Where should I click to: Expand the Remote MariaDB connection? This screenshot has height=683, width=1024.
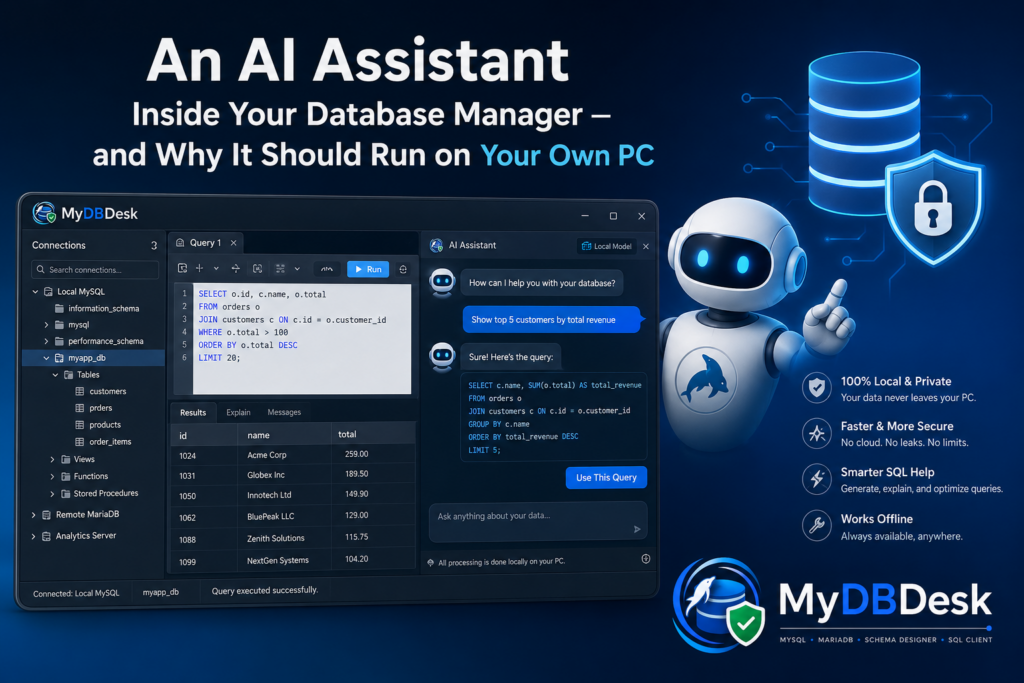(x=34, y=515)
